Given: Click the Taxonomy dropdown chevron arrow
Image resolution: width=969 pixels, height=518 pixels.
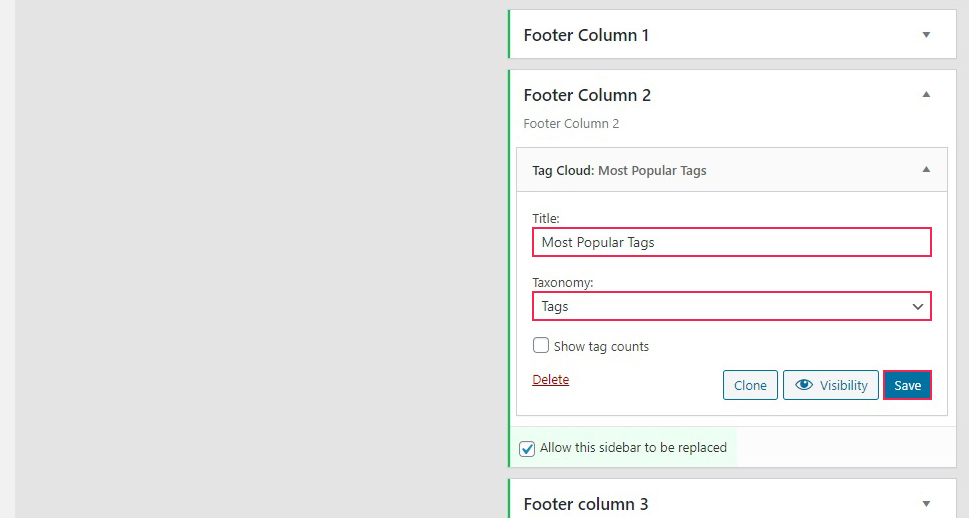Looking at the screenshot, I should [918, 307].
